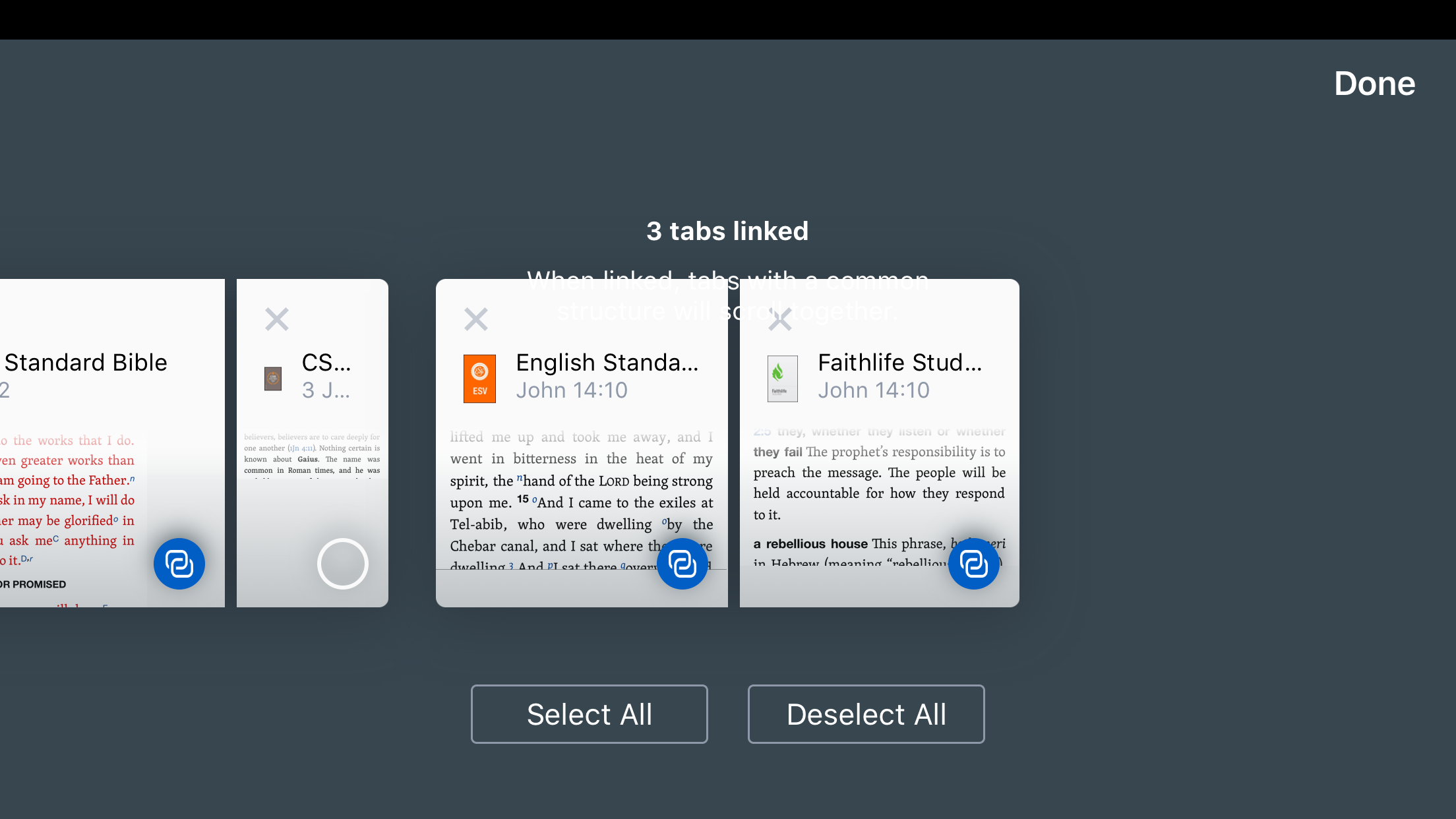1456x819 pixels.
Task: Link the CS... 3 John tab
Action: pos(343,564)
